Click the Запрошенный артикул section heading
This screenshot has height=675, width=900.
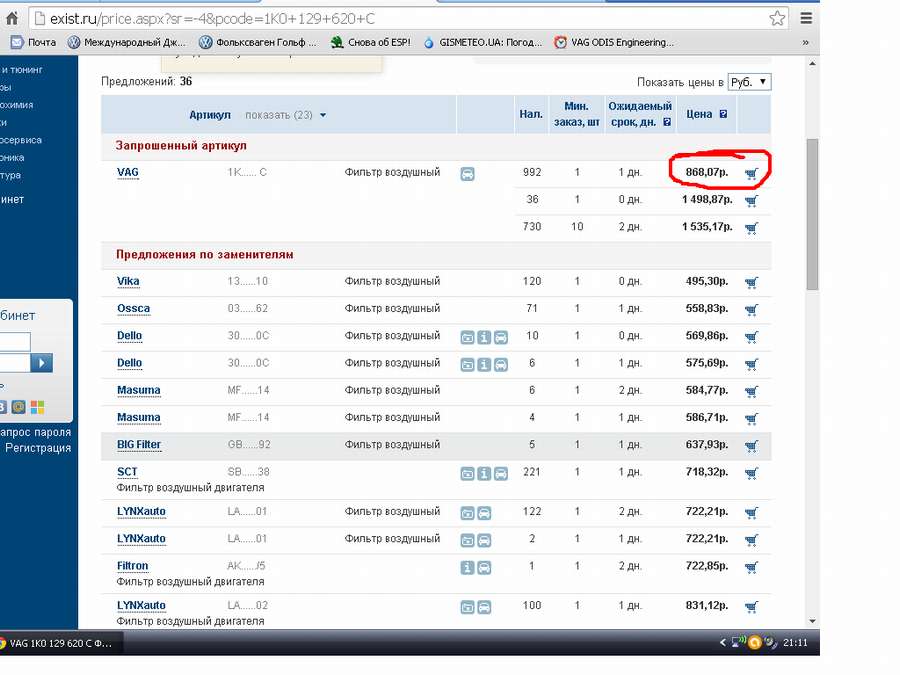point(181,146)
